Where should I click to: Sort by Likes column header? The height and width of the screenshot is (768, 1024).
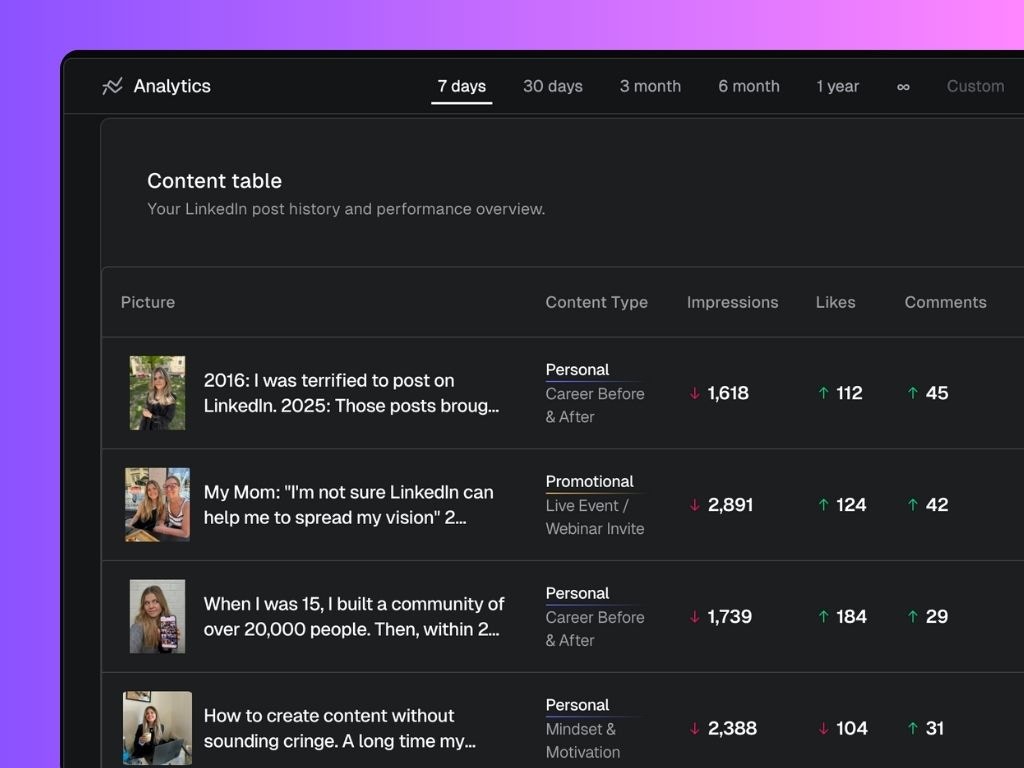tap(835, 302)
